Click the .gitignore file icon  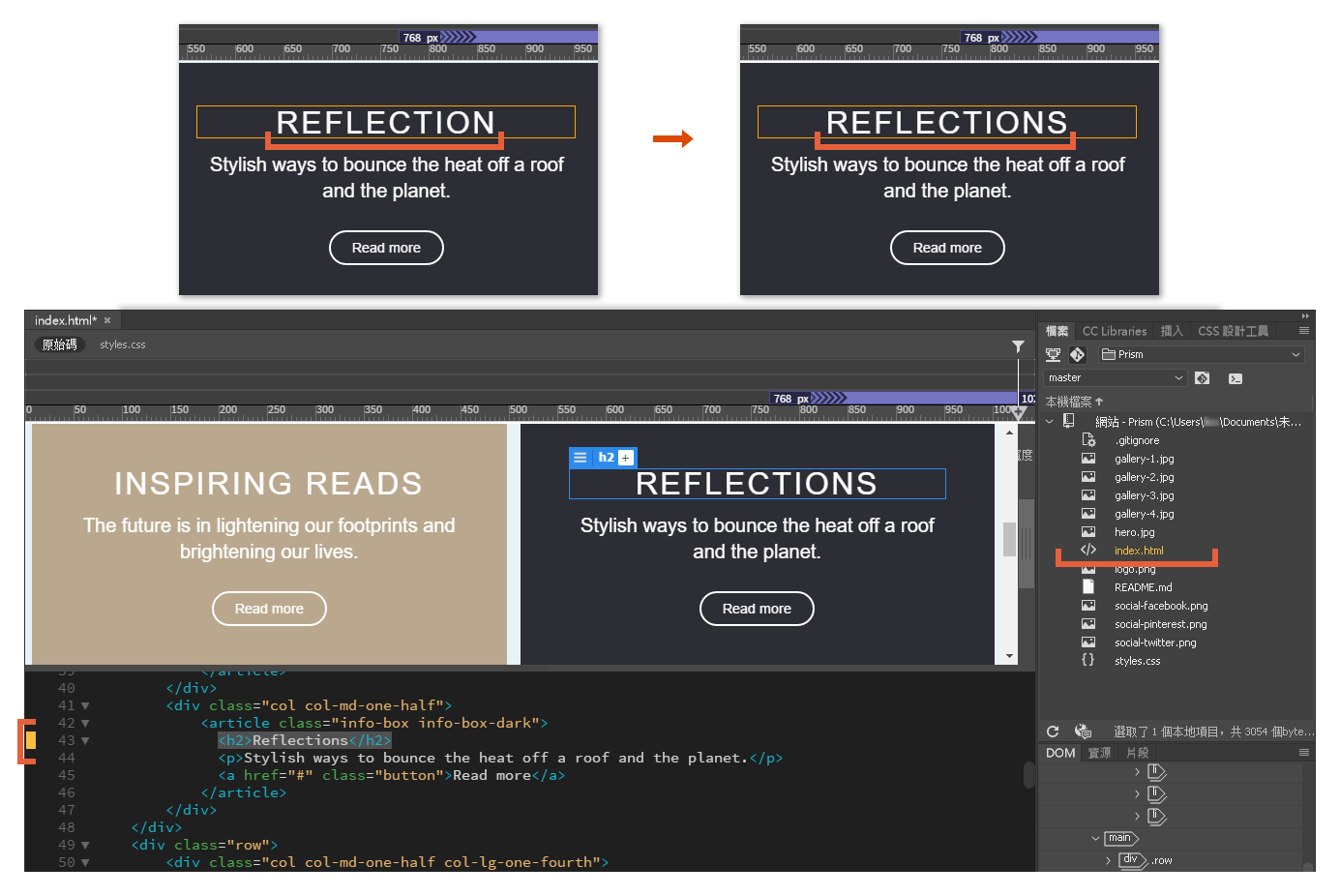(x=1088, y=440)
